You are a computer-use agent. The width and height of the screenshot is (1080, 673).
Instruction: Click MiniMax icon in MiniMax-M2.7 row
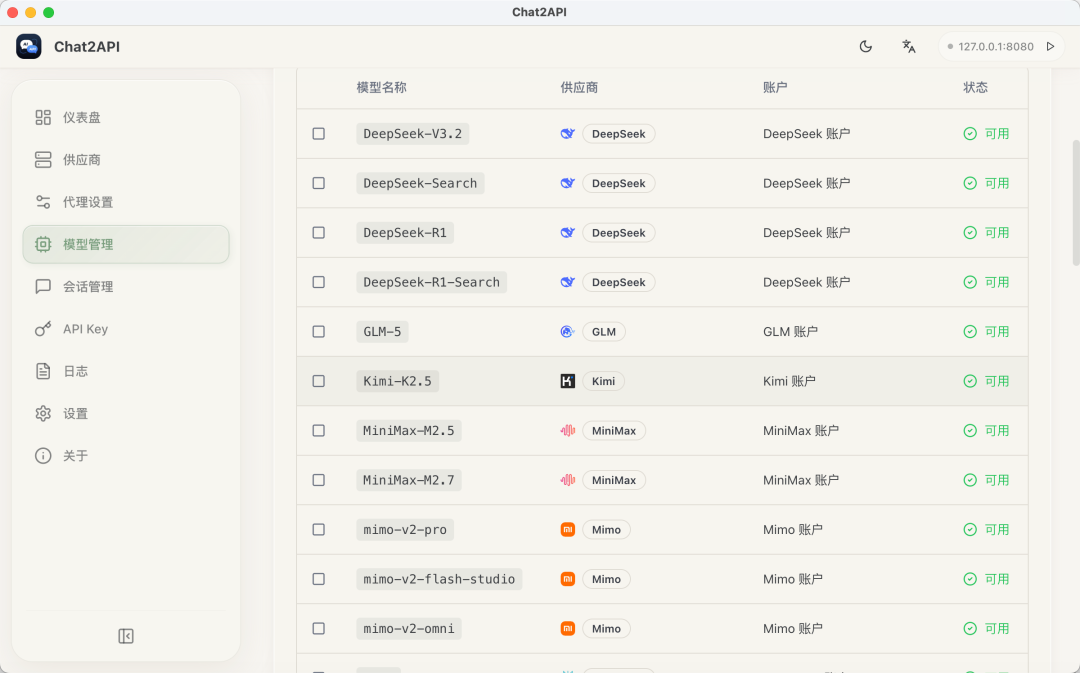(x=568, y=480)
